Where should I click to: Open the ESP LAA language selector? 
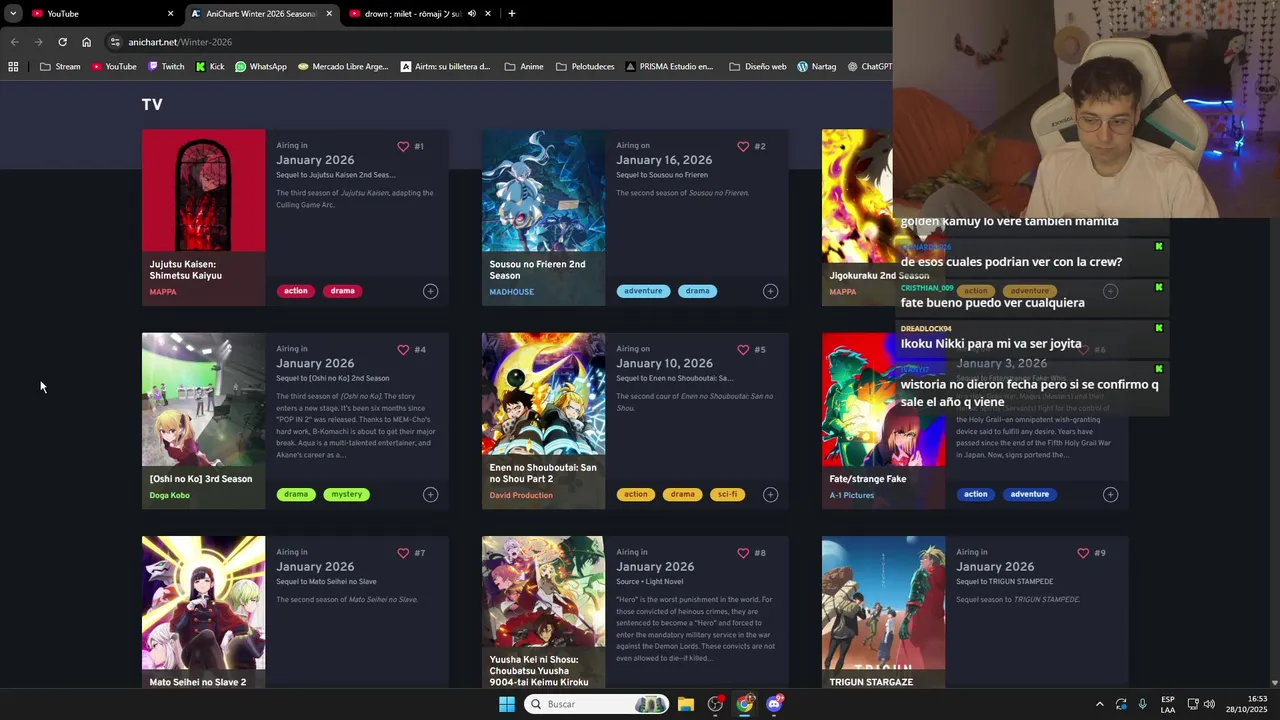pos(1168,704)
